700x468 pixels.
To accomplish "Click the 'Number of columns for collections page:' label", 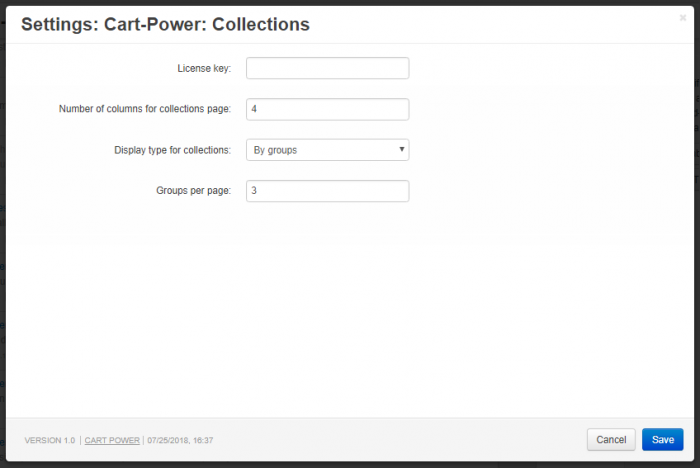I will click(145, 109).
